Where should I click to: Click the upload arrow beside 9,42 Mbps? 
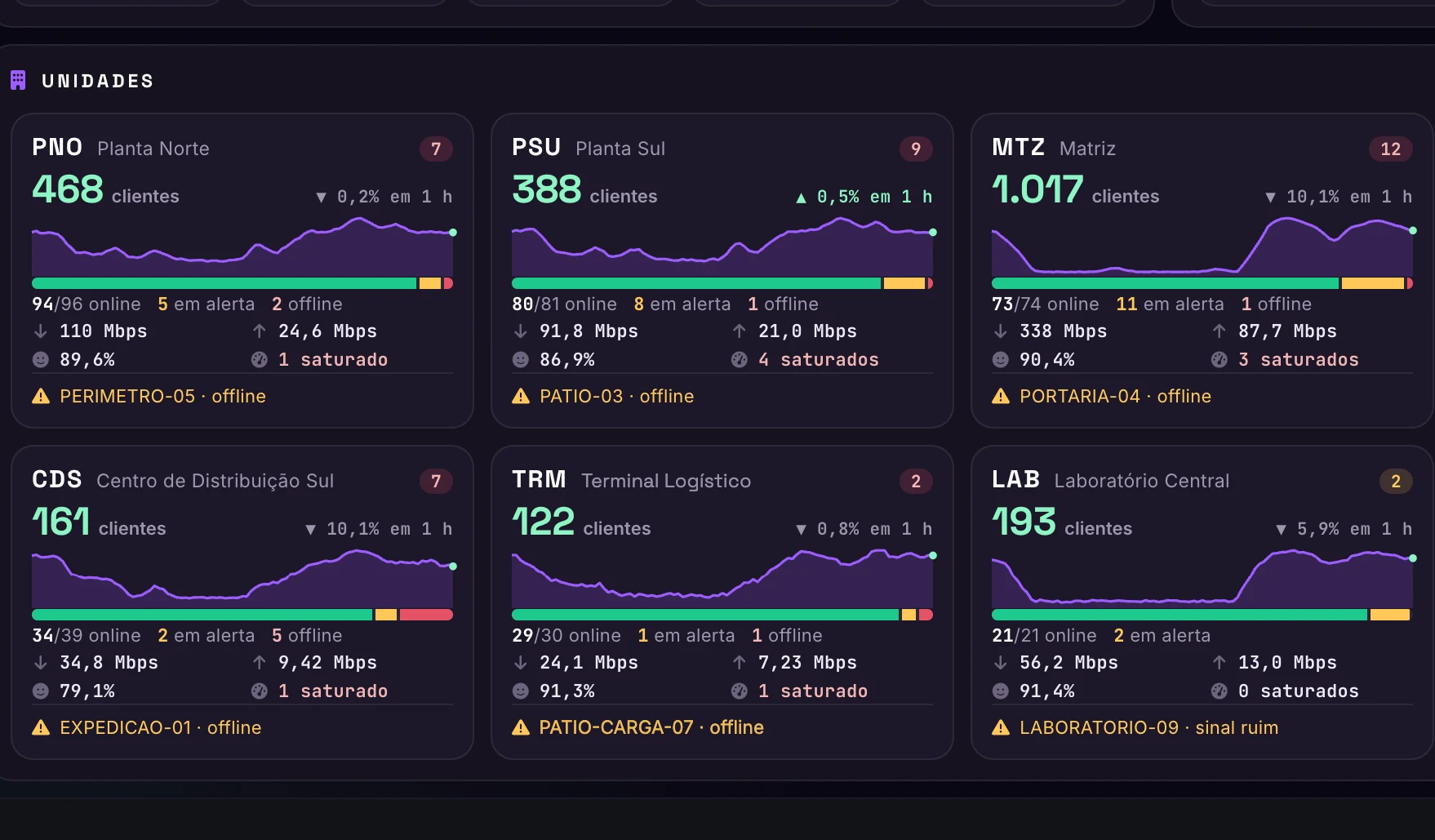click(x=260, y=662)
